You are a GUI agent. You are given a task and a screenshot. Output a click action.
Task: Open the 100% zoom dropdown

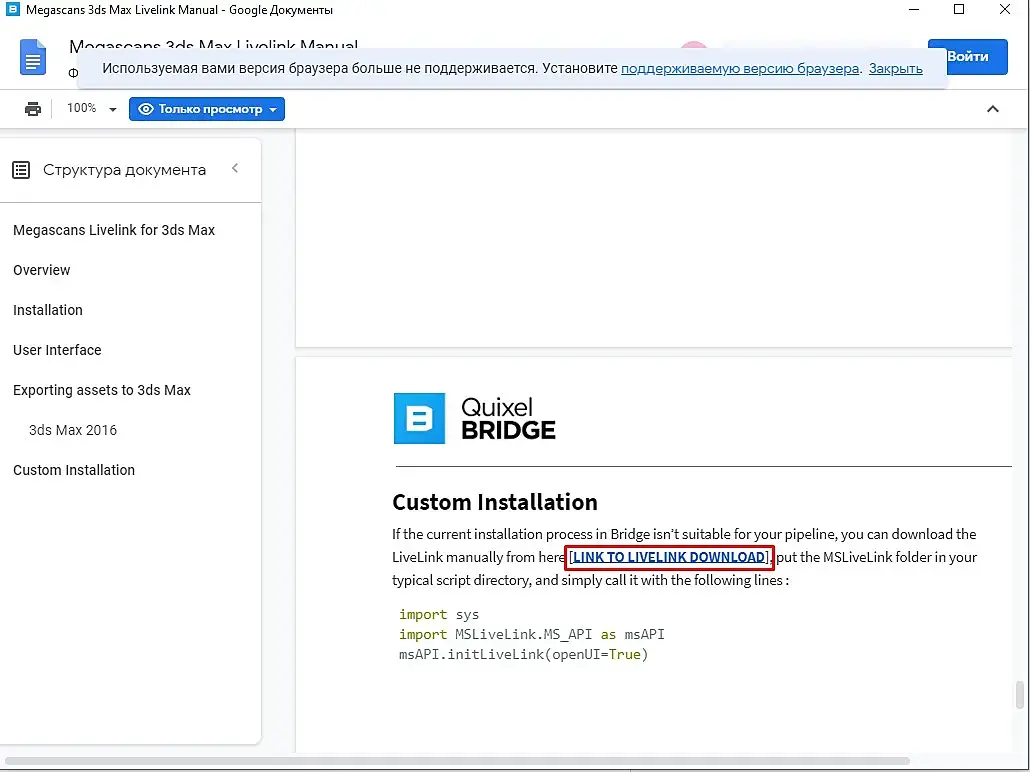(x=92, y=109)
